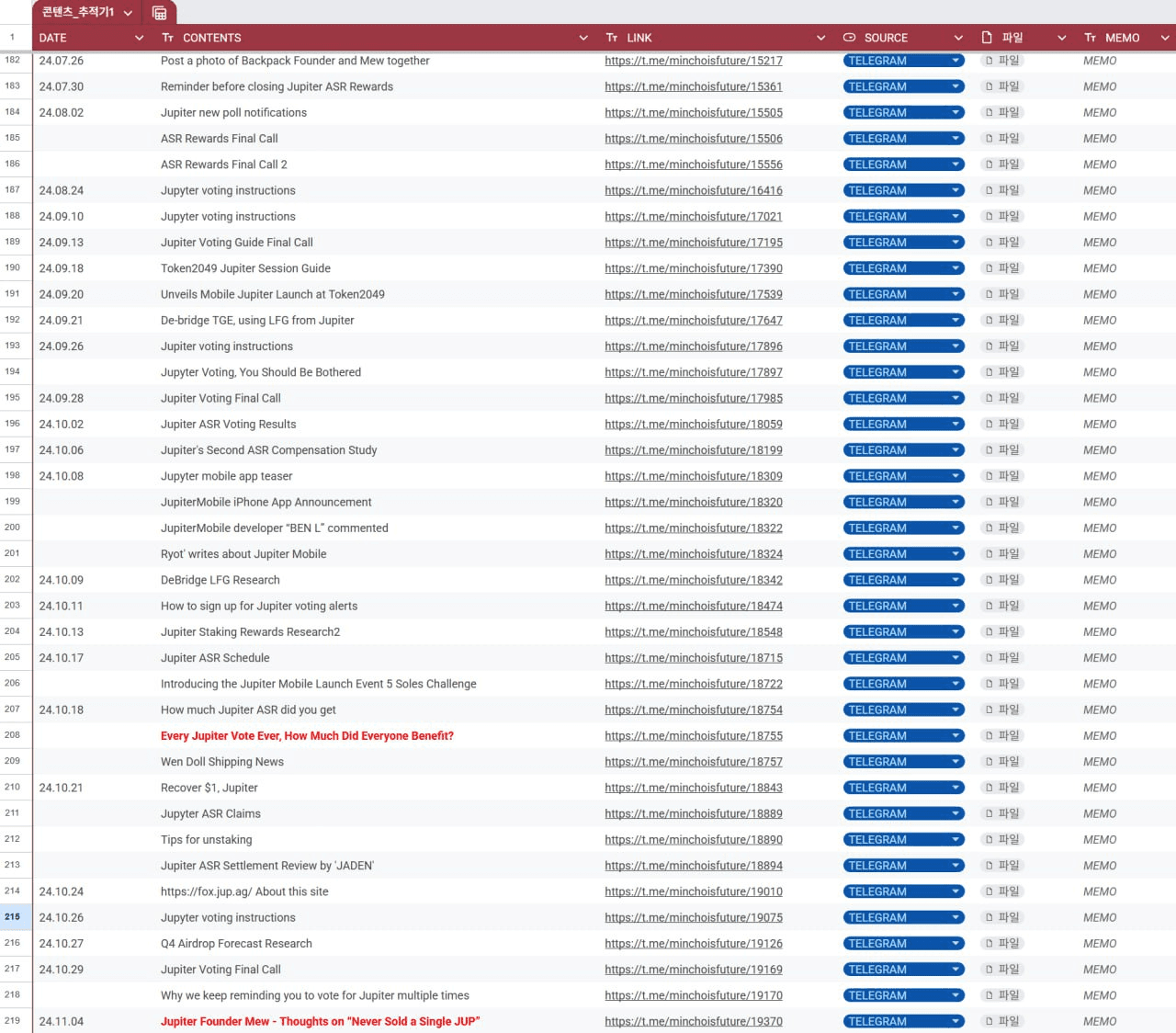Select cell 'Token2049 Jupiter Session Guide'
This screenshot has height=1033, width=1176.
245,268
